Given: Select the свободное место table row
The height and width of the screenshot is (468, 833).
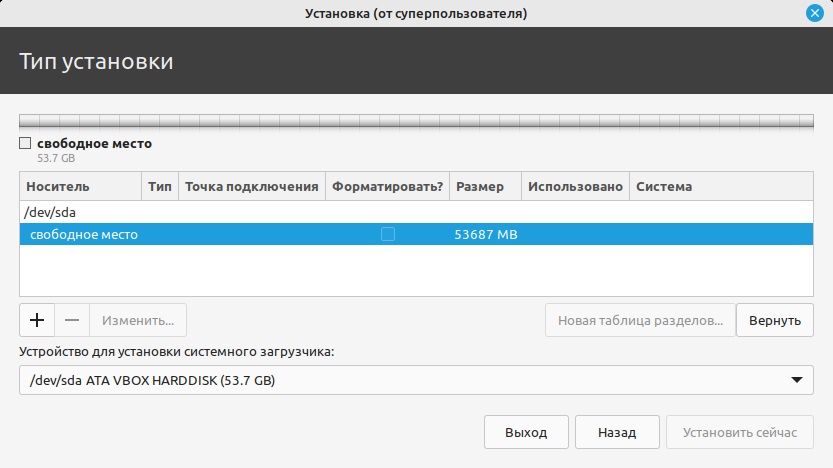Looking at the screenshot, I should (84, 234).
